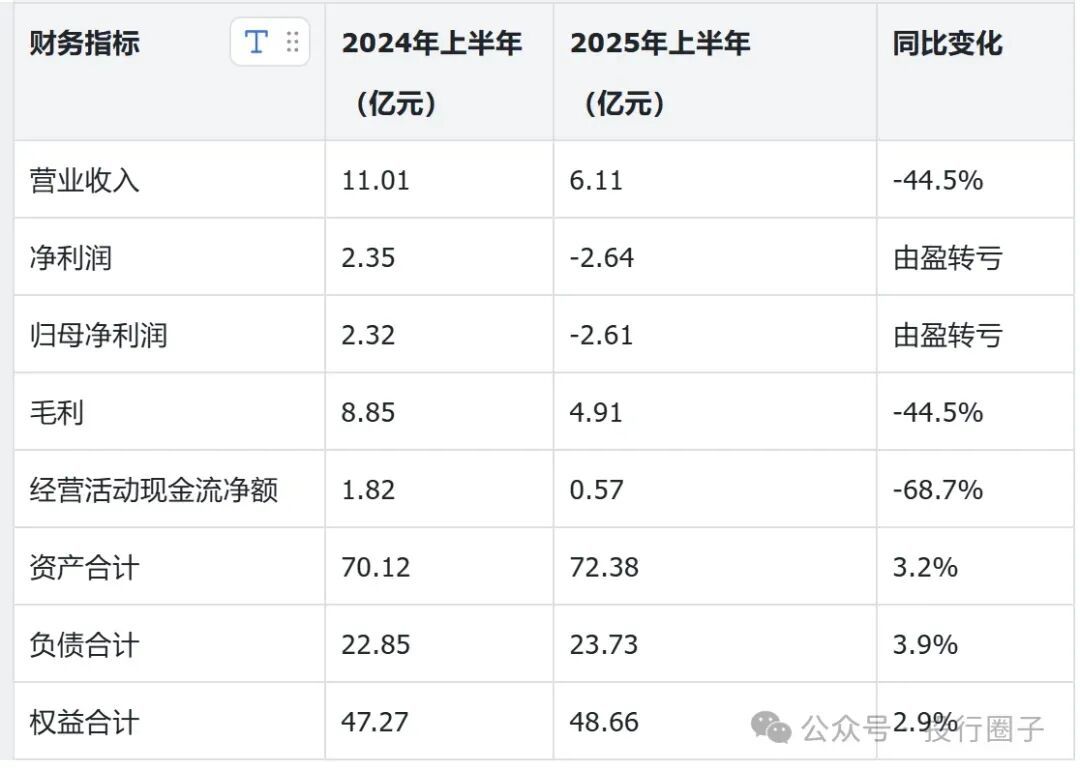Click the 净利润 row label
Screen dimensions: 1080x772
(x=71, y=258)
